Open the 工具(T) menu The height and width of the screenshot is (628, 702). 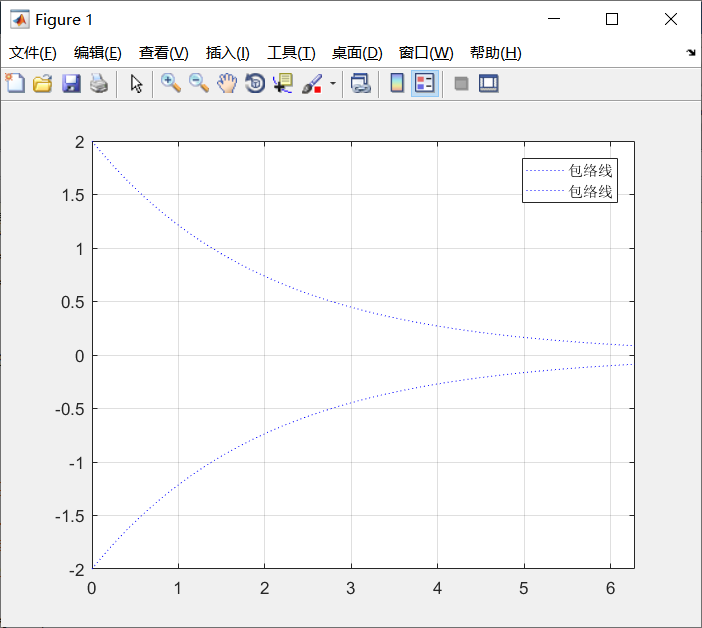(291, 53)
